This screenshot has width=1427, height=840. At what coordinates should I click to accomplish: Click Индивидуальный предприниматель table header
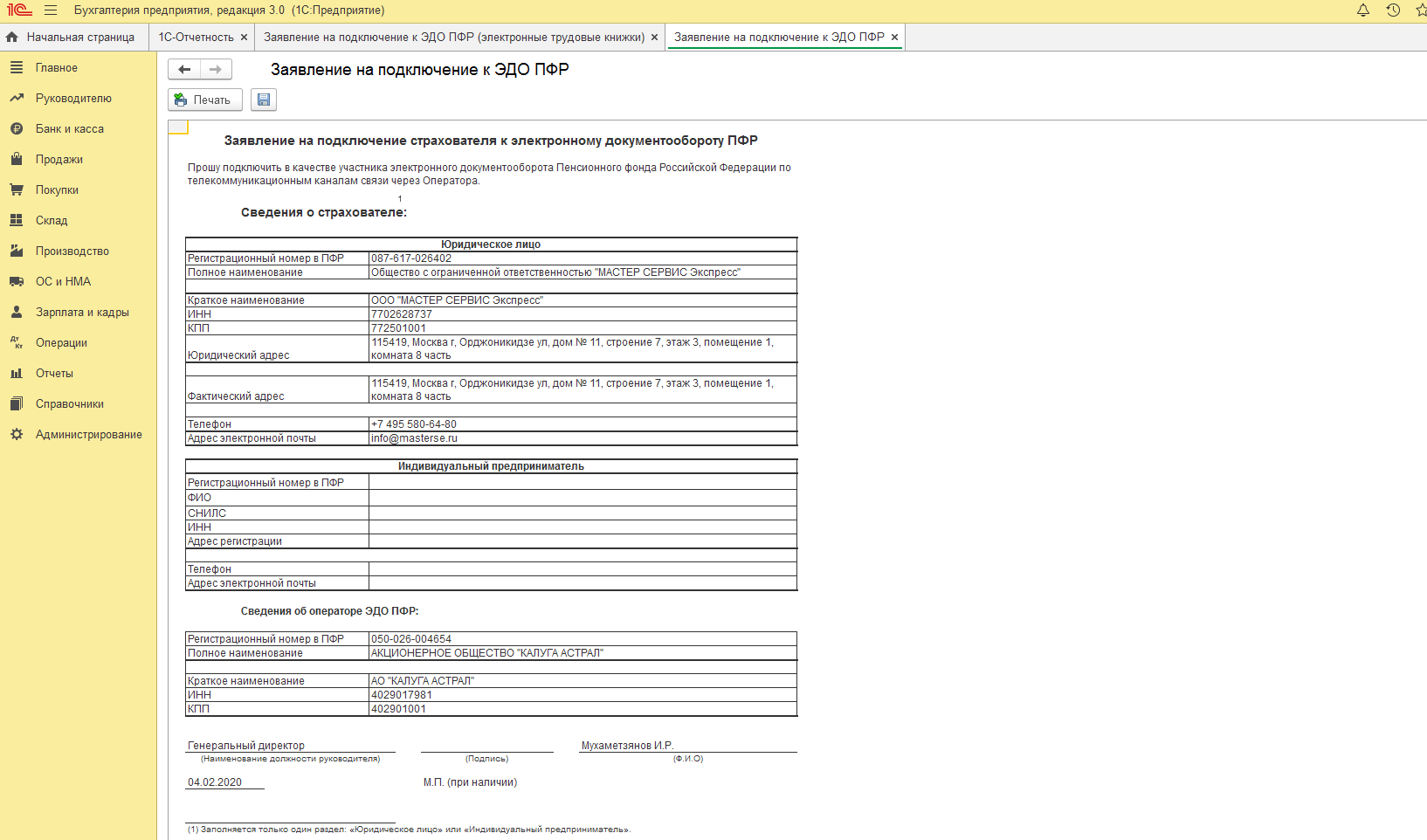491,466
